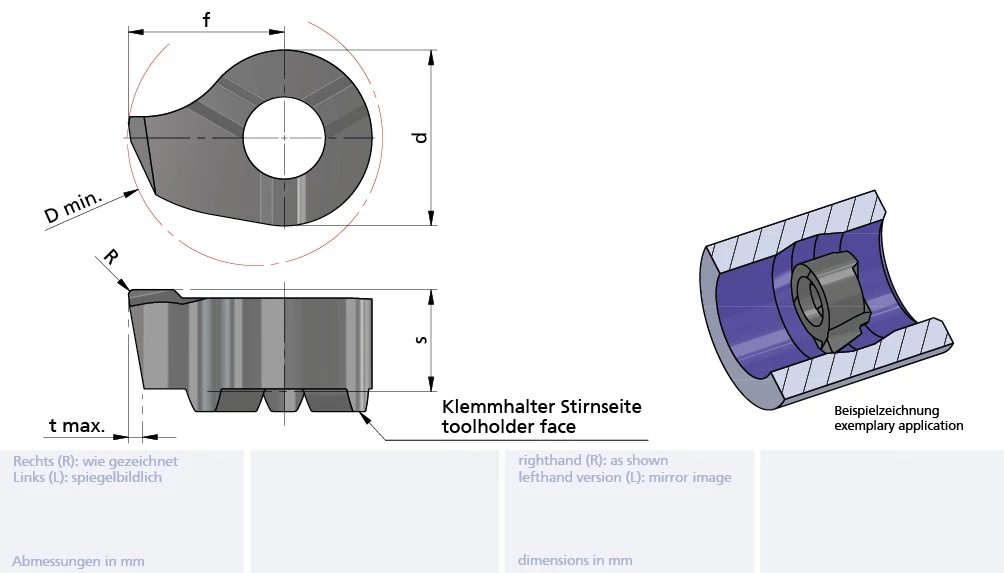Select the 'dimensions in mm' note
Image resolution: width=1004 pixels, height=573 pixels.
tap(575, 561)
